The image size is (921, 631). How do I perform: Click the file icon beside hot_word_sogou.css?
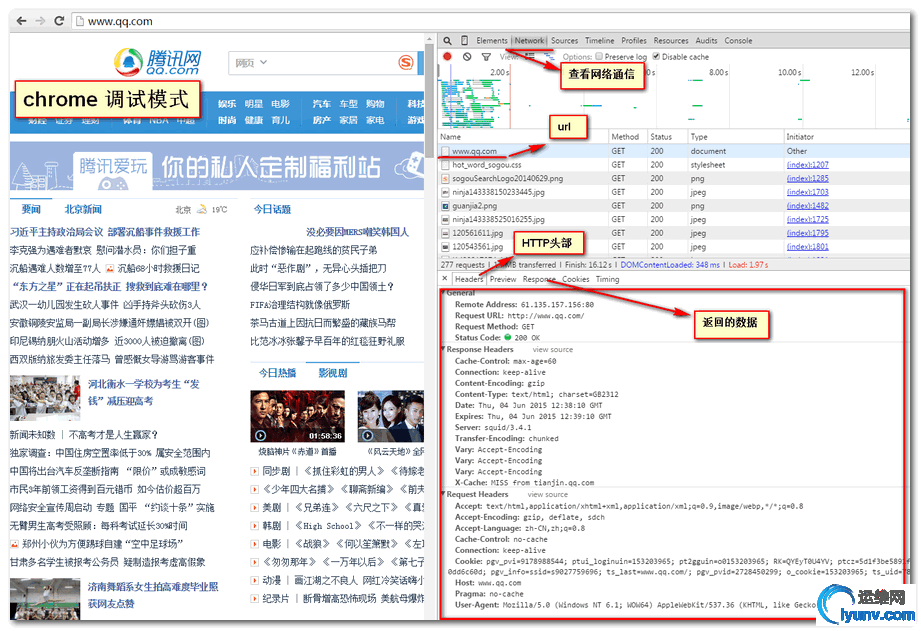point(445,165)
